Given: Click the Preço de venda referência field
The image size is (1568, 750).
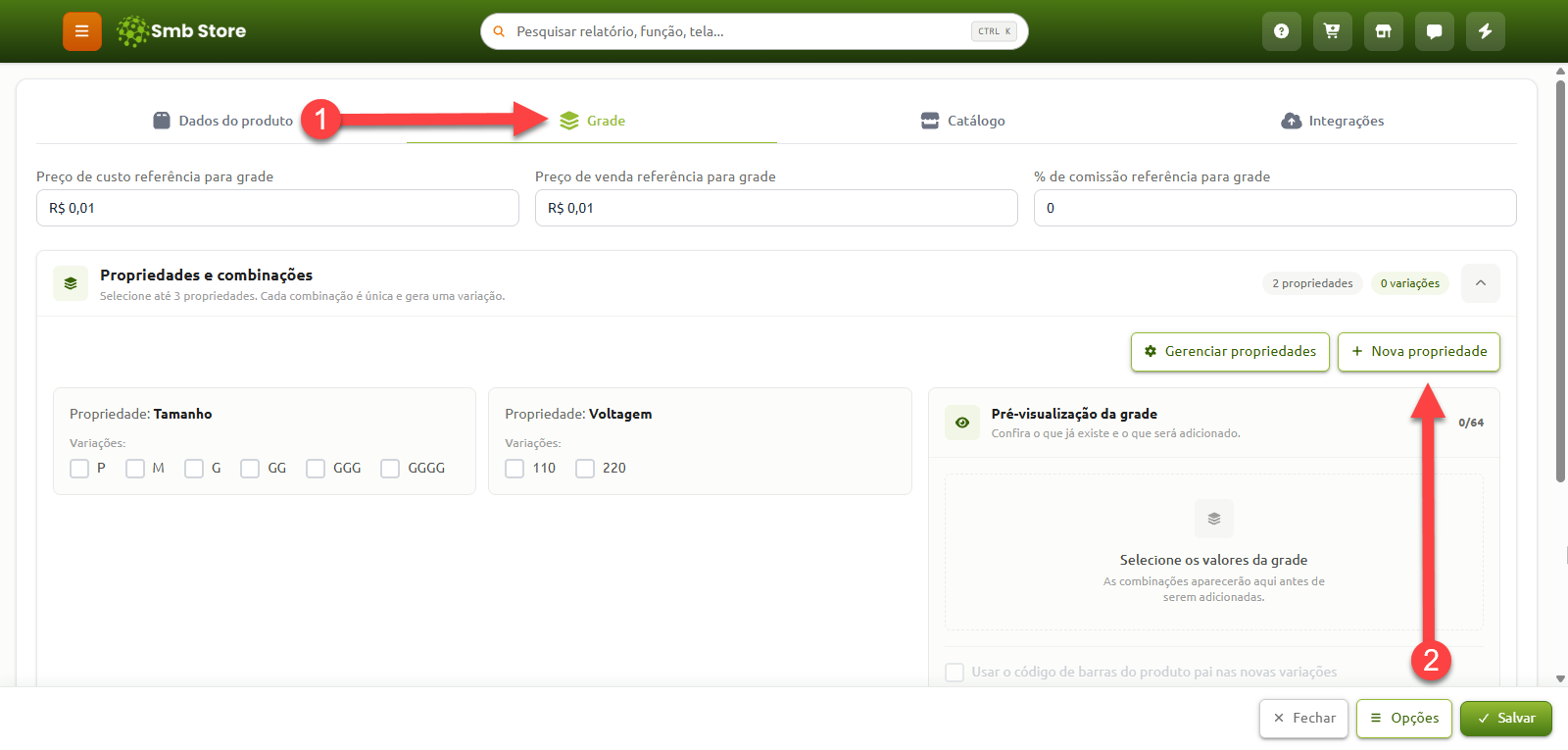Looking at the screenshot, I should click(x=776, y=208).
